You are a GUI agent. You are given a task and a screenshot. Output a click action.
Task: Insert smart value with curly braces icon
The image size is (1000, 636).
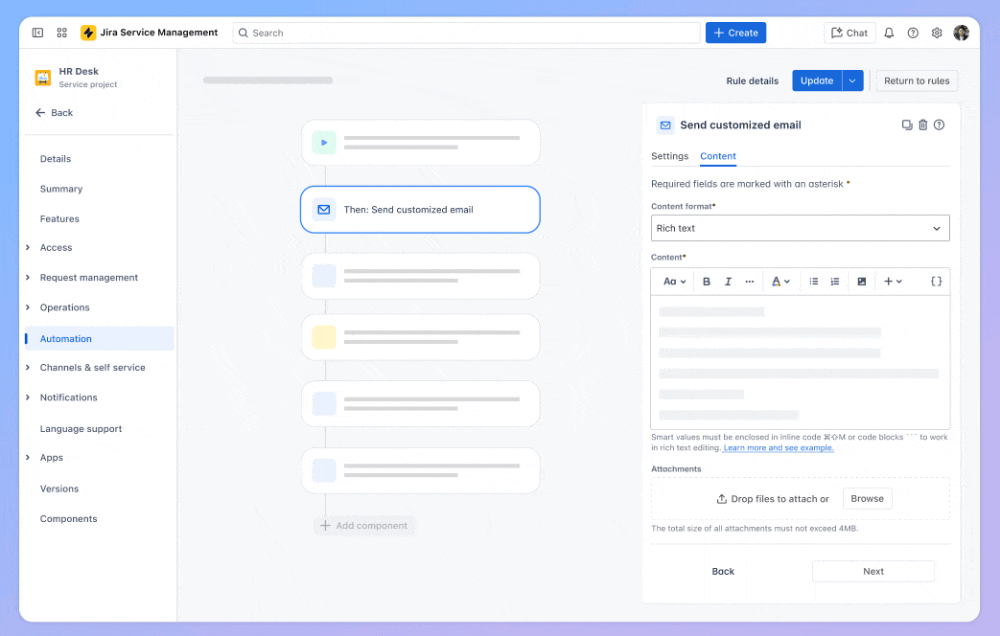click(x=936, y=281)
